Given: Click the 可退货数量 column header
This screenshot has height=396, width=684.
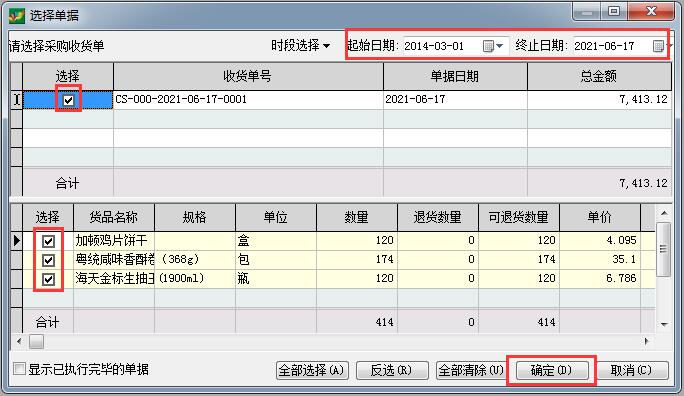Looking at the screenshot, I should [x=519, y=217].
